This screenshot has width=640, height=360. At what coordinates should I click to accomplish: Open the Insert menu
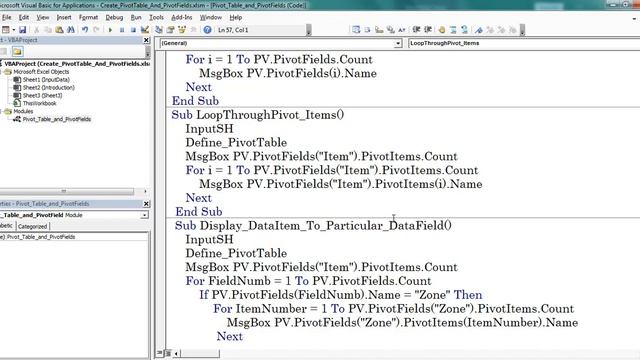tap(64, 18)
